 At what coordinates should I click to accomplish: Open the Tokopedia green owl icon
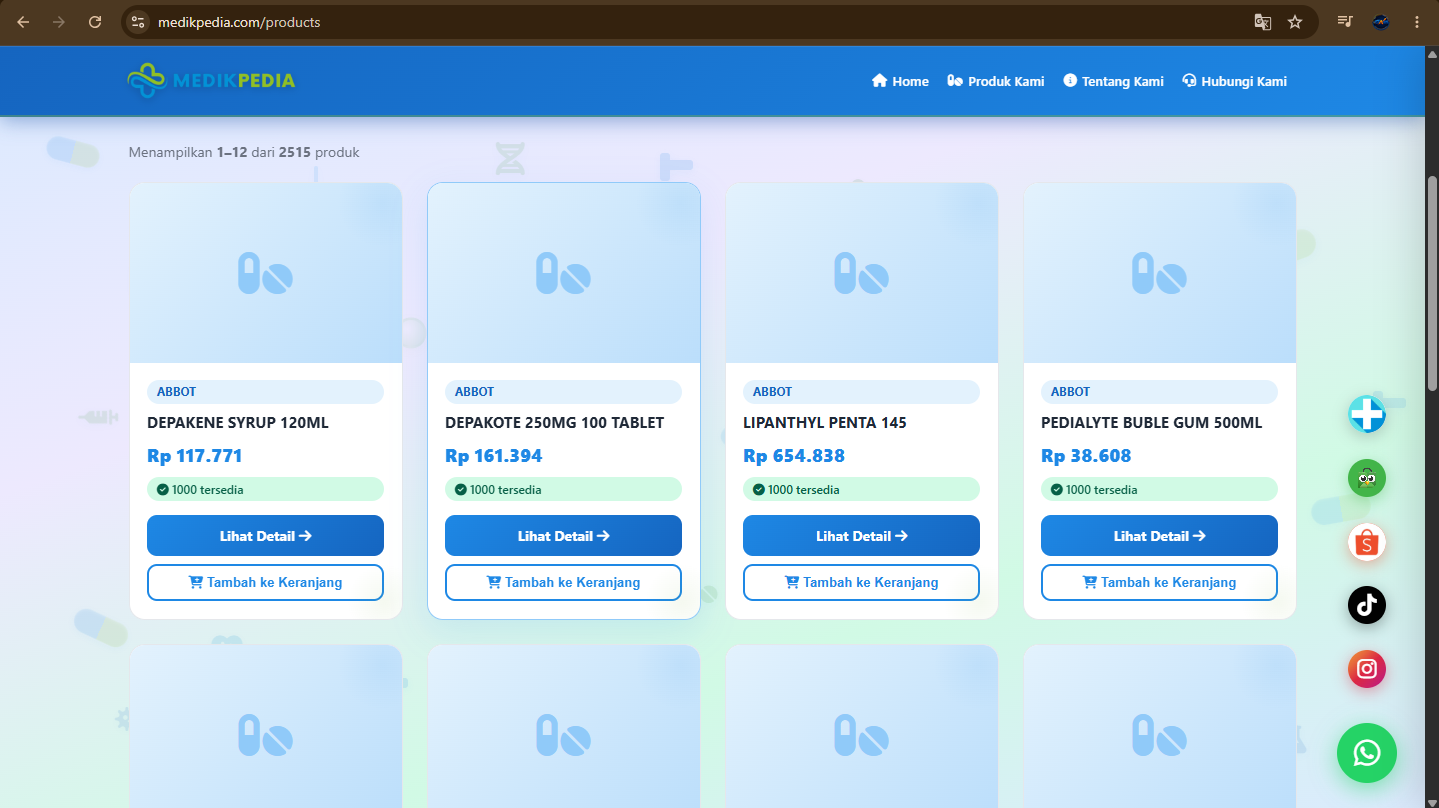1367,478
